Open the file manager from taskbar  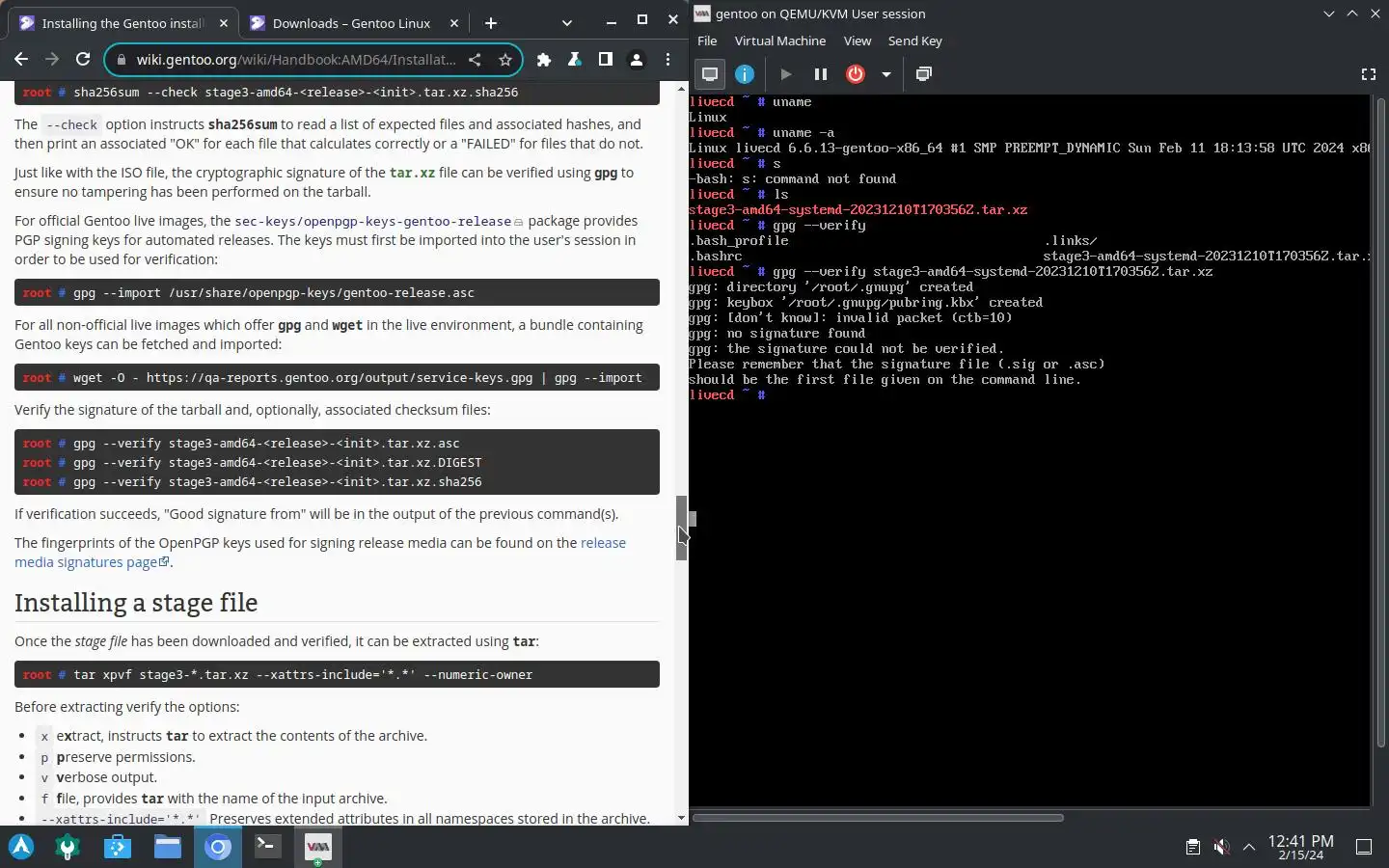click(x=168, y=847)
